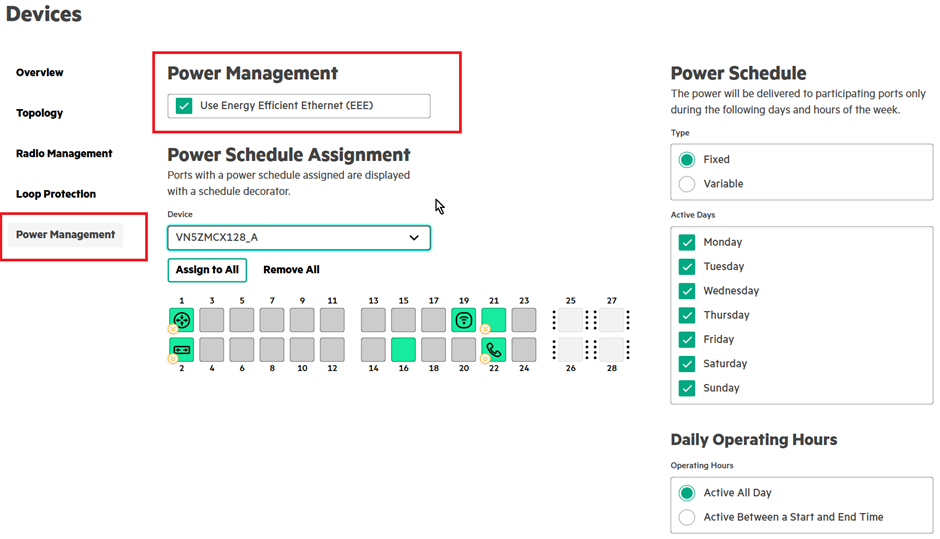Select the Variable schedule type
The width and height of the screenshot is (940, 539).
tap(687, 184)
